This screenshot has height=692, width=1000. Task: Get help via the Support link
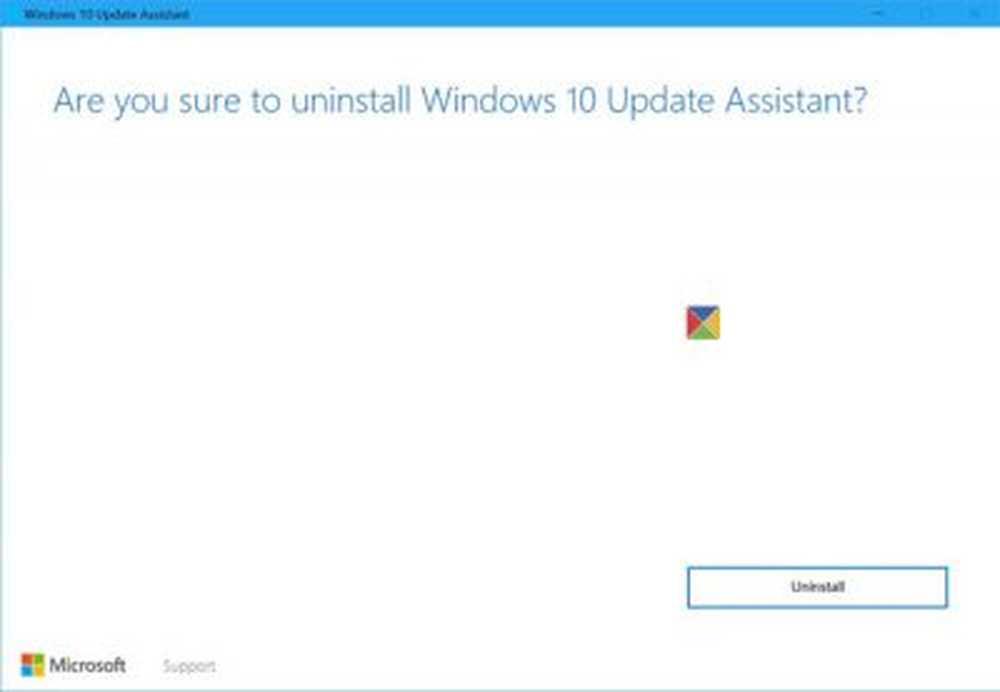(189, 666)
